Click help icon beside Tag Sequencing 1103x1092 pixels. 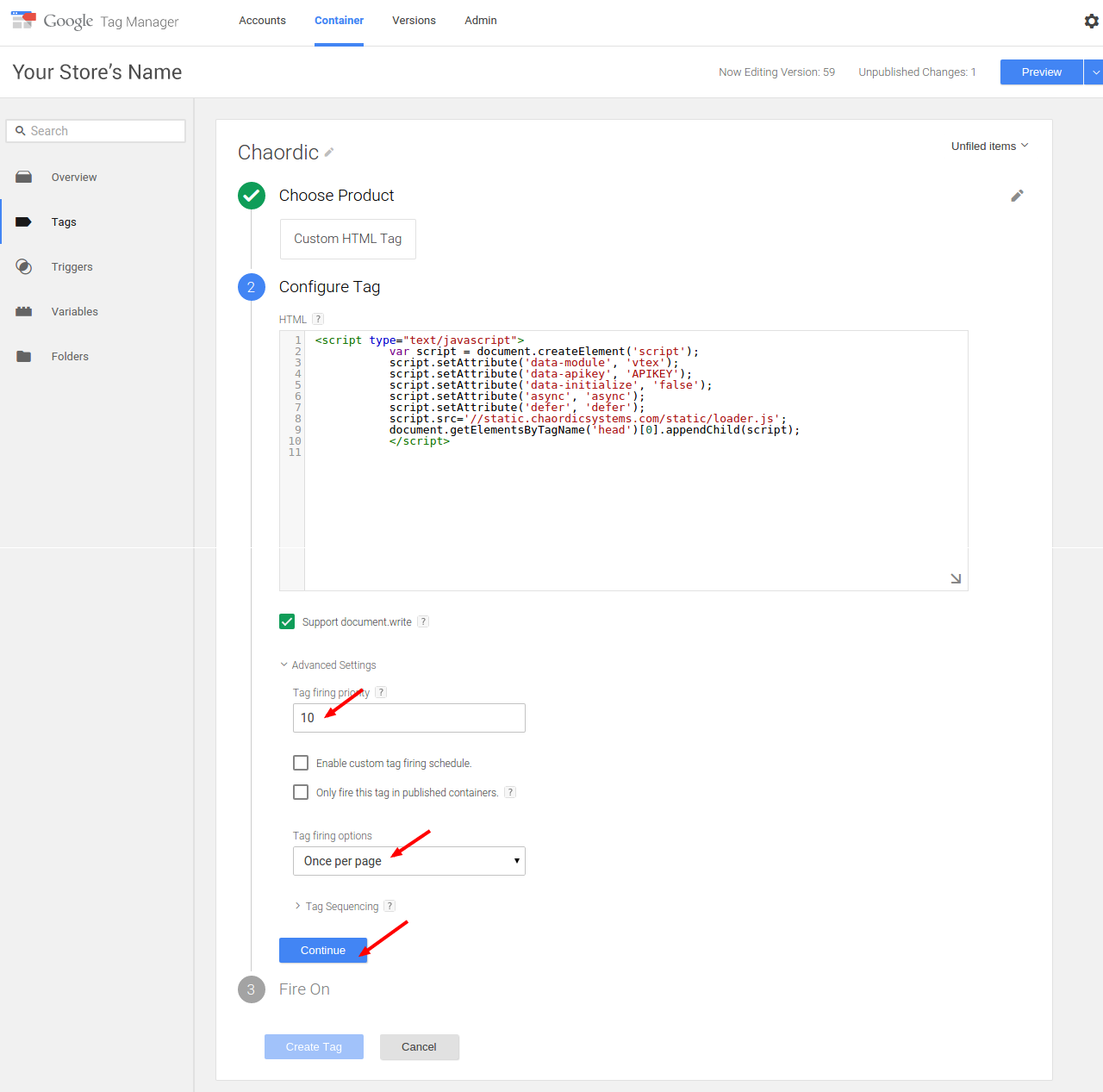pos(389,906)
